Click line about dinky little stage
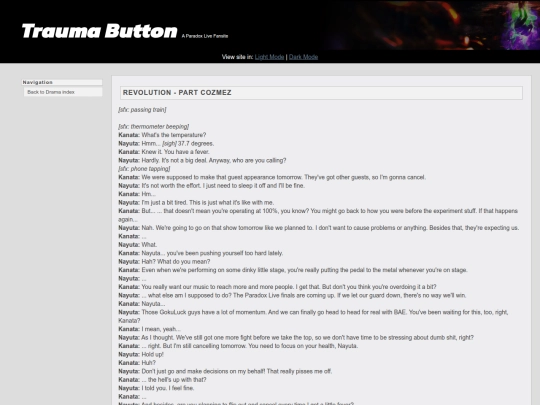540x405 pixels. coord(293,270)
